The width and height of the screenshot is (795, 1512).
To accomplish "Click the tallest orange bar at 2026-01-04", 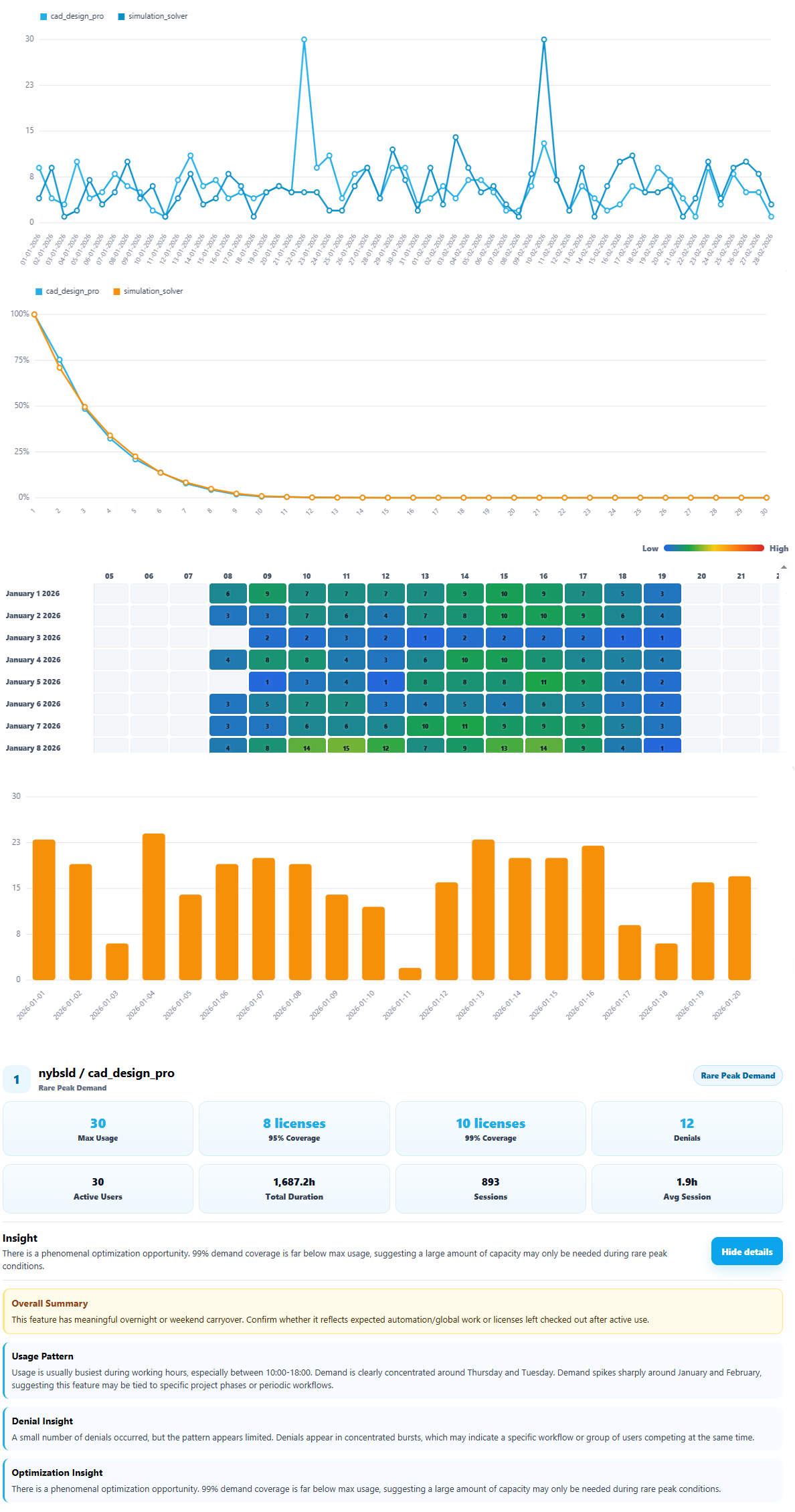I will tap(154, 907).
